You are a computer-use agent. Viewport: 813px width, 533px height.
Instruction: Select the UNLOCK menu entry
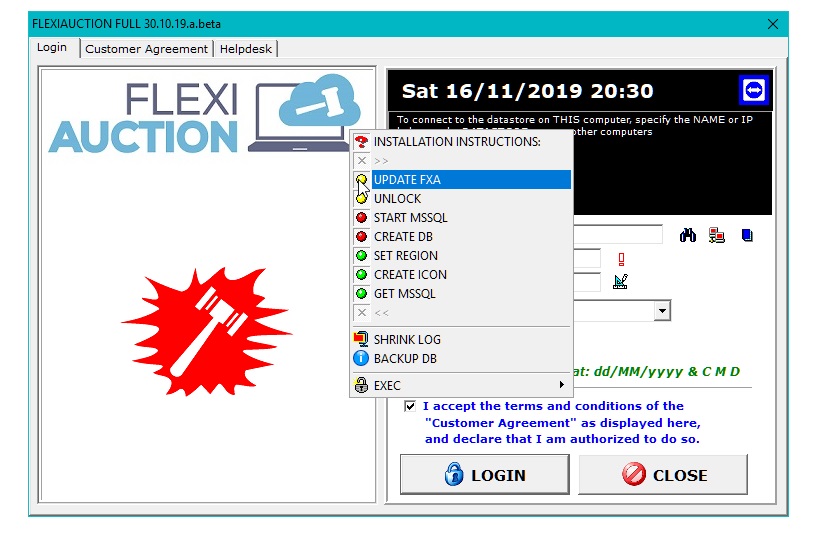tap(461, 199)
